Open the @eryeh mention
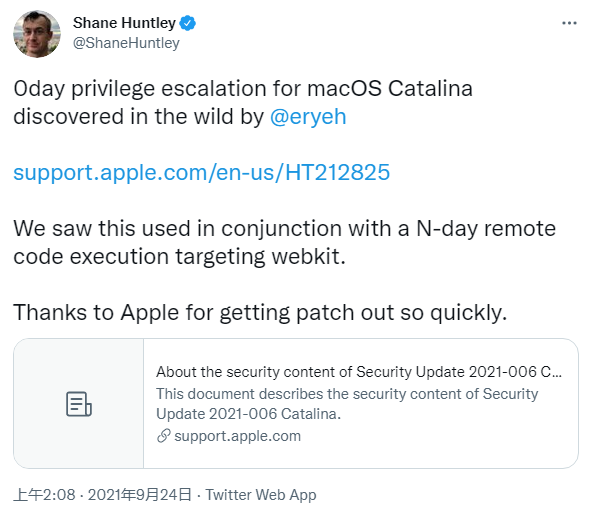Image resolution: width=595 pixels, height=514 pixels. point(308,116)
